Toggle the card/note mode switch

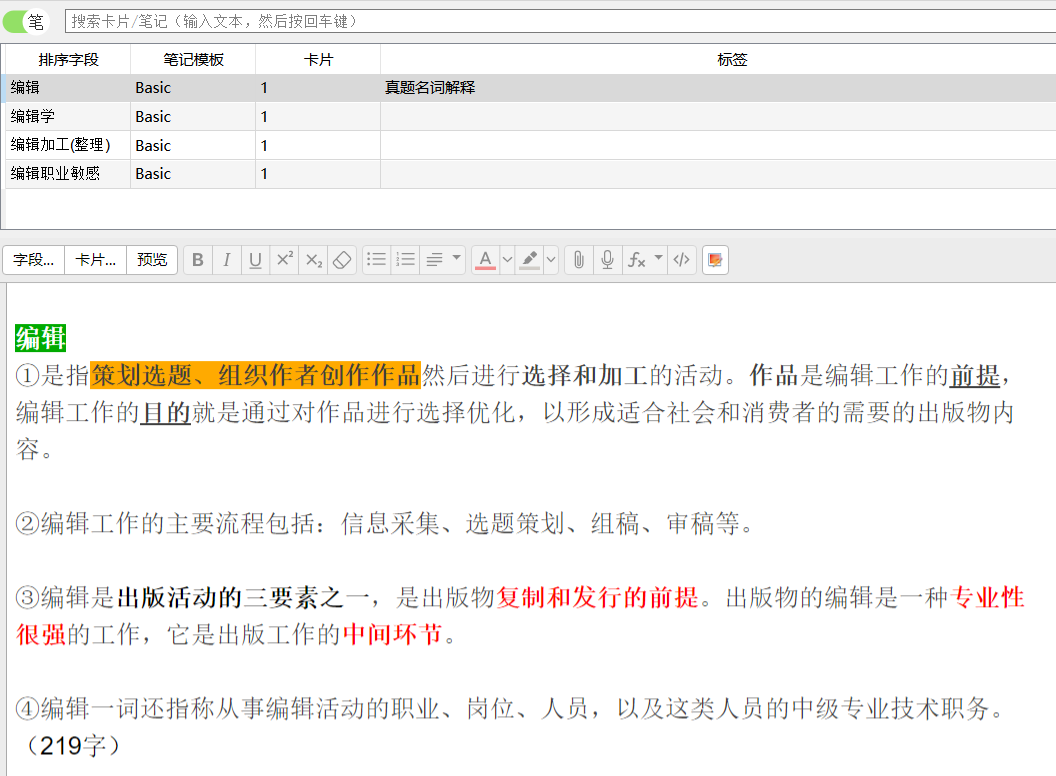tap(24, 22)
